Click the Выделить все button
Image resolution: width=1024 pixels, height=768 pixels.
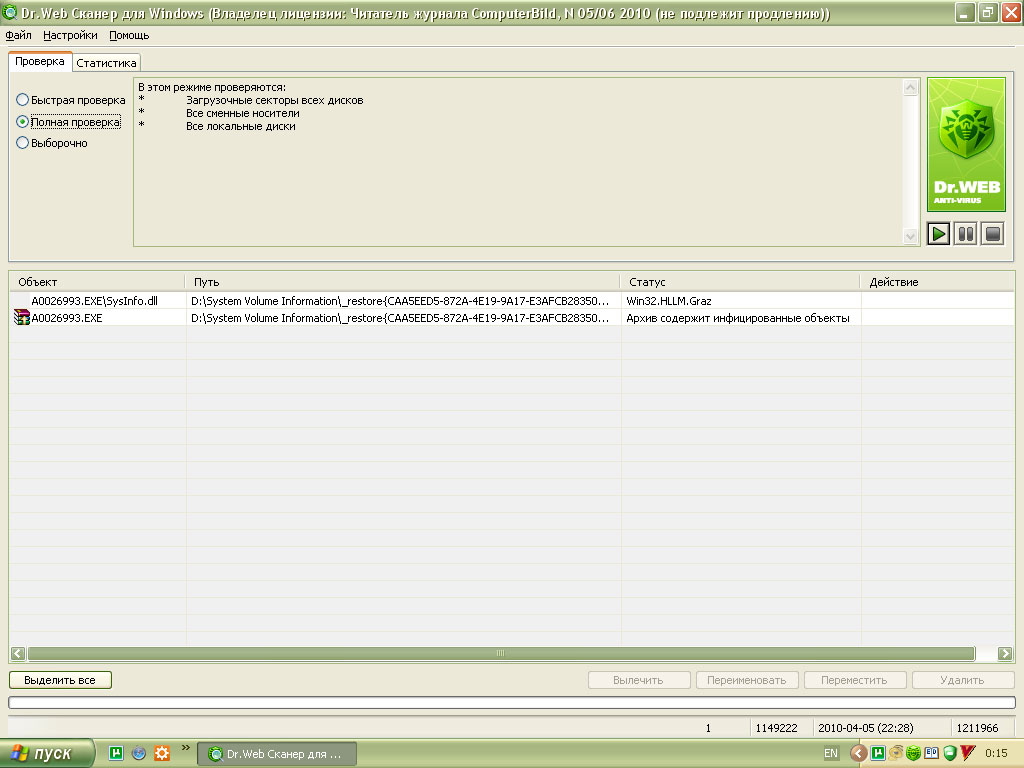point(60,680)
